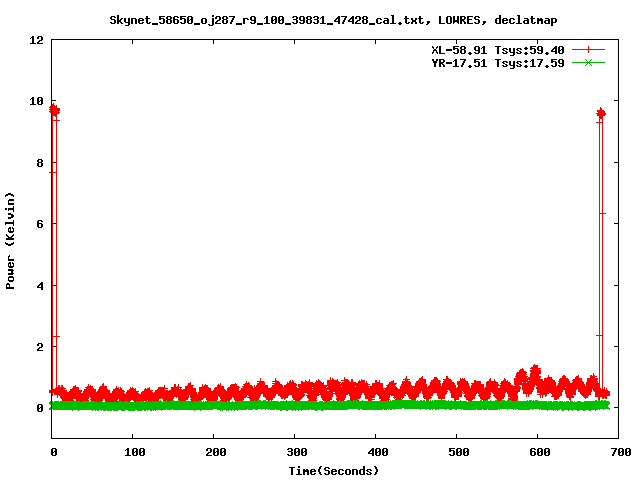Click the x-axis tick label 500
Viewport: 640px width, 480px height.
click(x=458, y=452)
